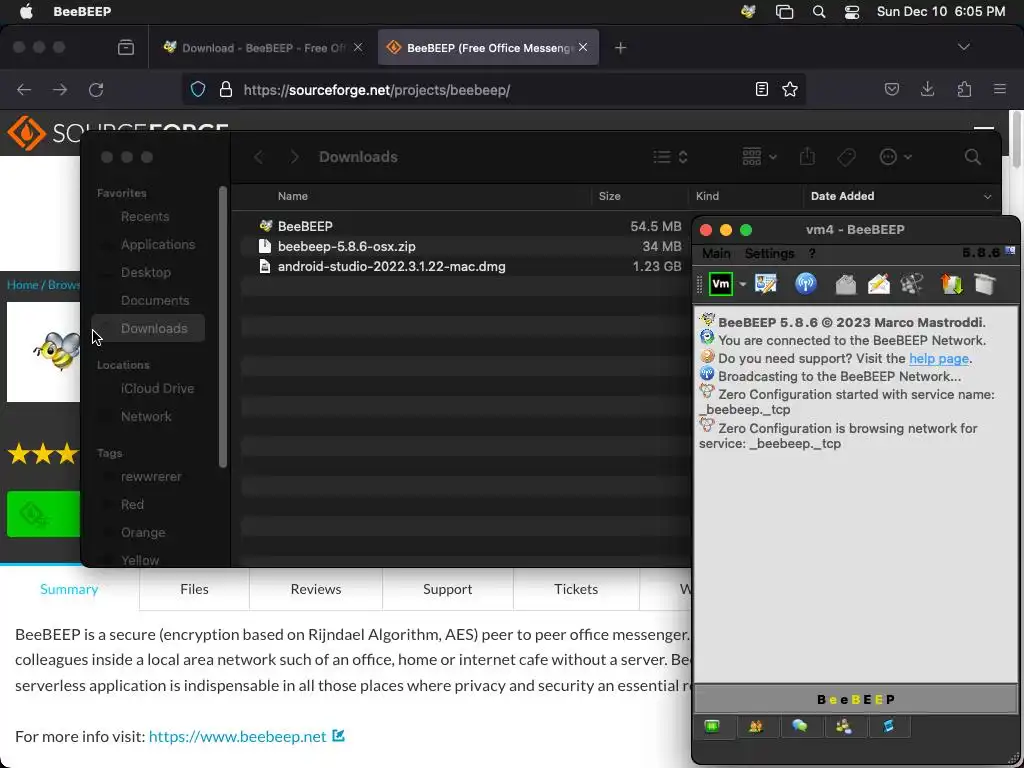Select the groups tab at BeeBEEP bottom
The height and width of the screenshot is (768, 1024).
[844, 726]
